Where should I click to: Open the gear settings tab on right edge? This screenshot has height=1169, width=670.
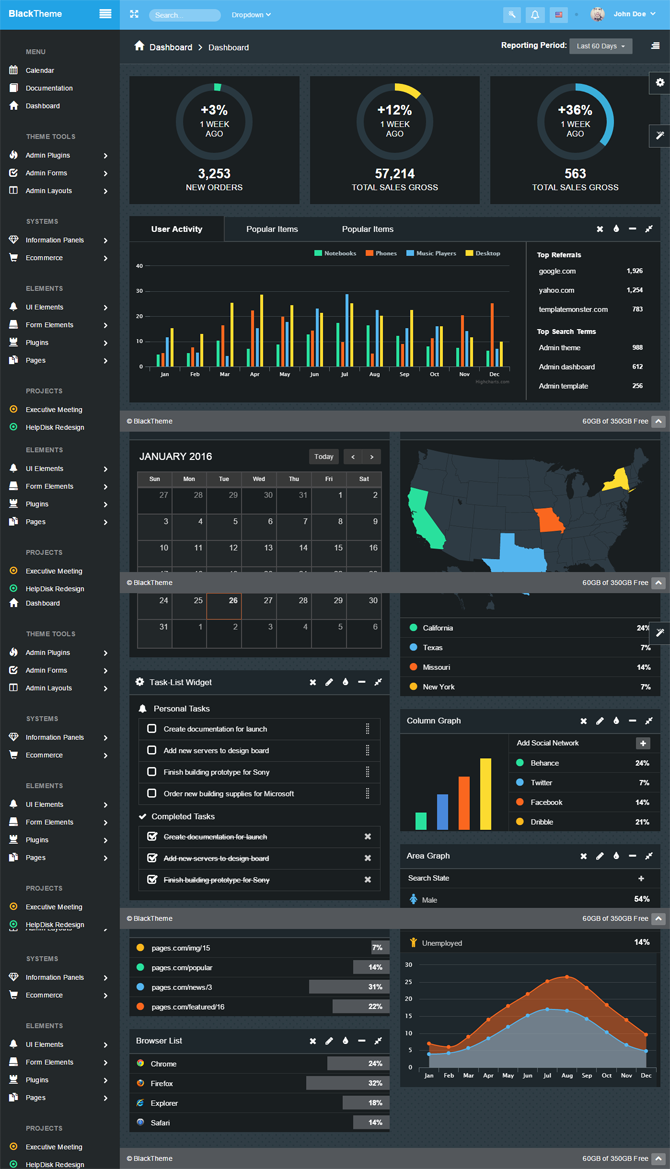click(x=660, y=83)
